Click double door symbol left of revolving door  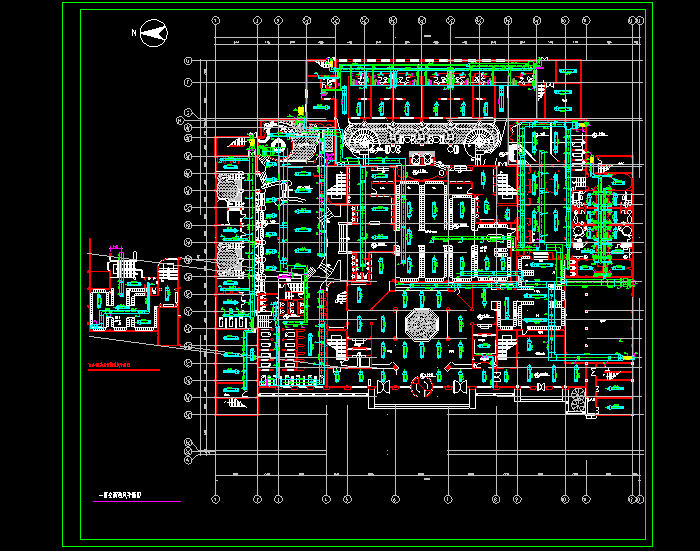coord(382,386)
